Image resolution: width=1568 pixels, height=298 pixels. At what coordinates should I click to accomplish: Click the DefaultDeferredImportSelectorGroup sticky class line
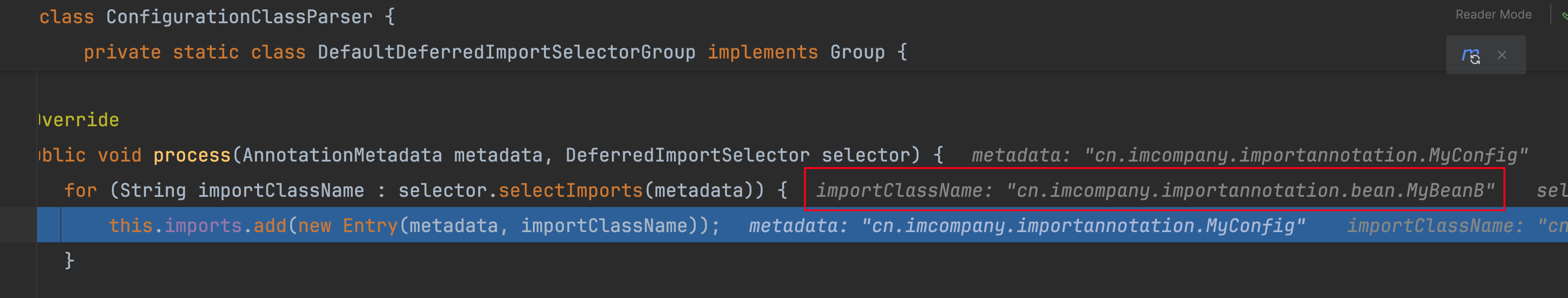coord(506,52)
